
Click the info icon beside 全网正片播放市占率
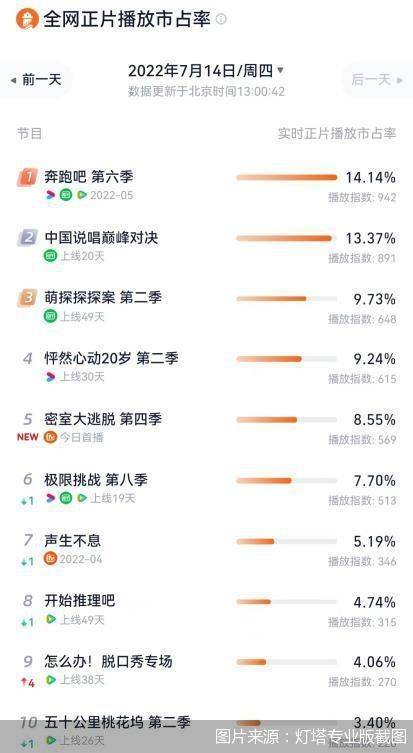(x=221, y=19)
